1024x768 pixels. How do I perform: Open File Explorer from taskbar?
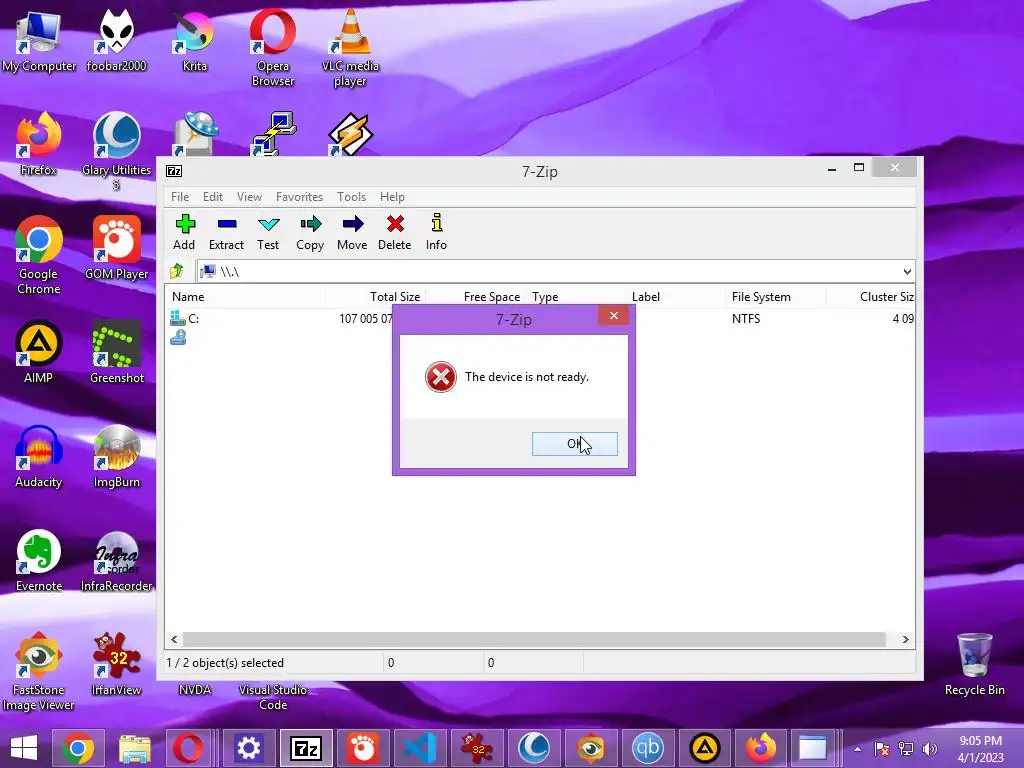[x=135, y=748]
